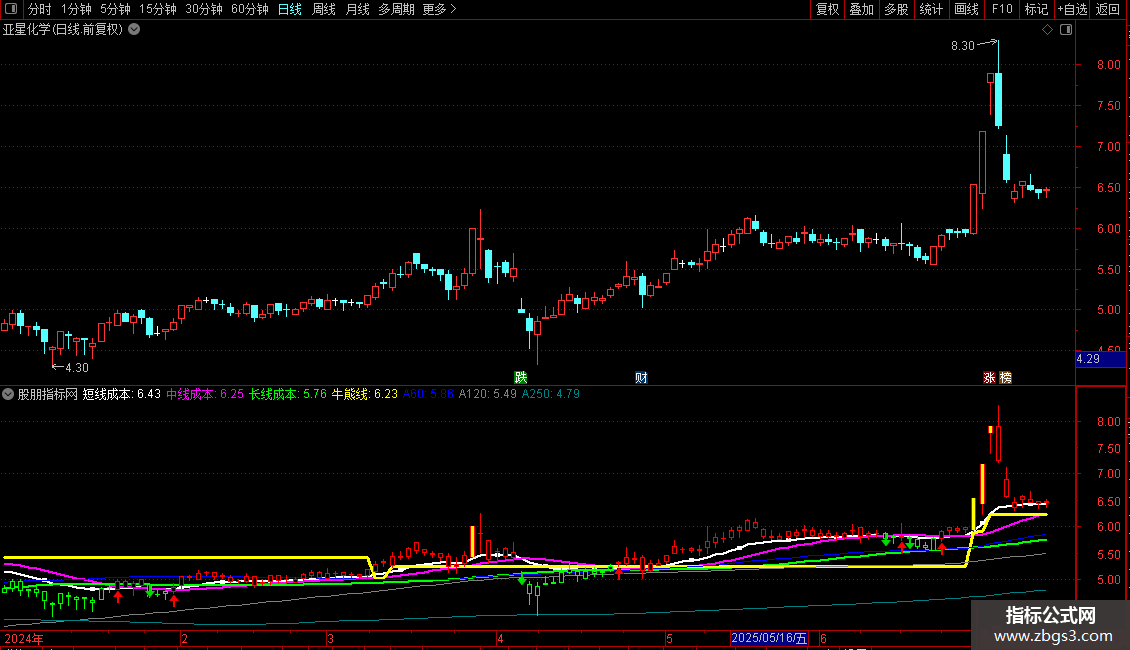Open the stock title dropdown circle icon

point(134,30)
